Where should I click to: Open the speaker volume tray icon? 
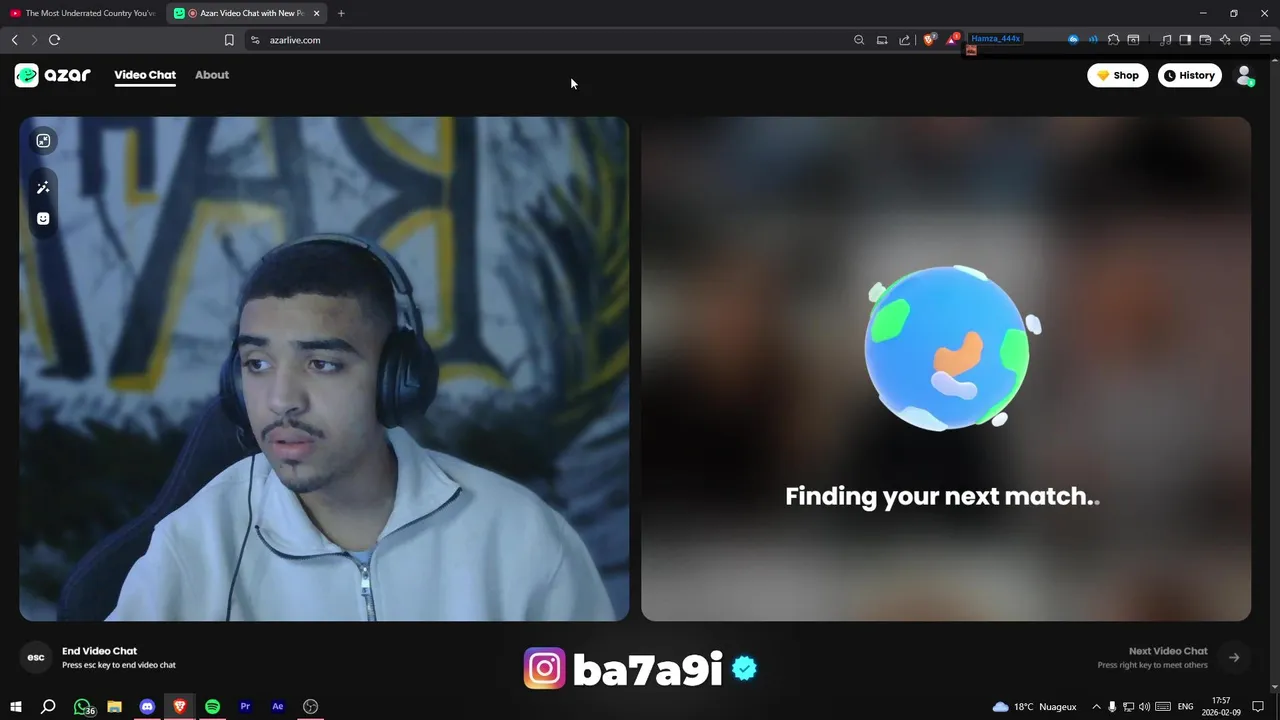pos(1144,706)
